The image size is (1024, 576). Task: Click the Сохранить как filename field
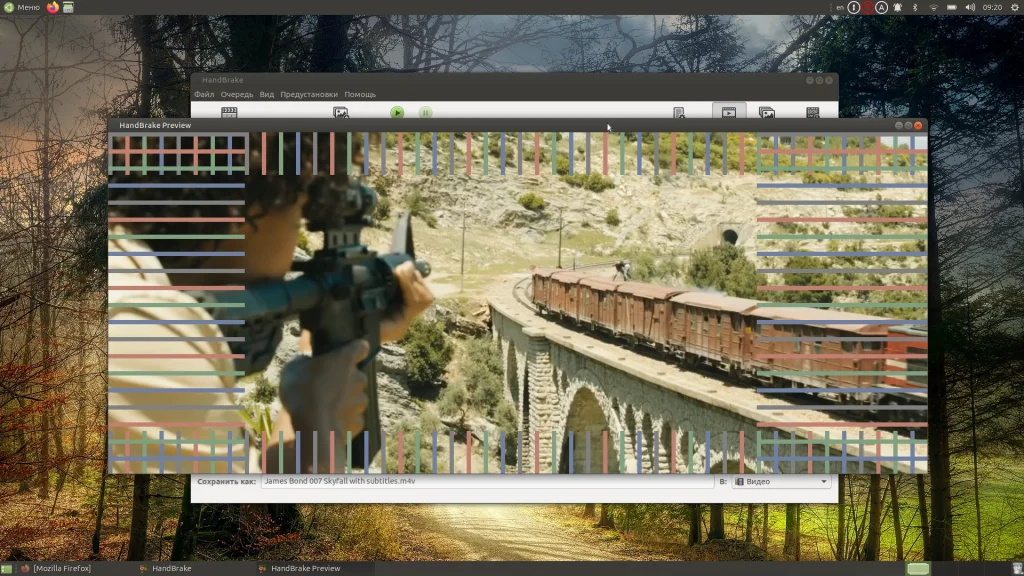point(487,481)
